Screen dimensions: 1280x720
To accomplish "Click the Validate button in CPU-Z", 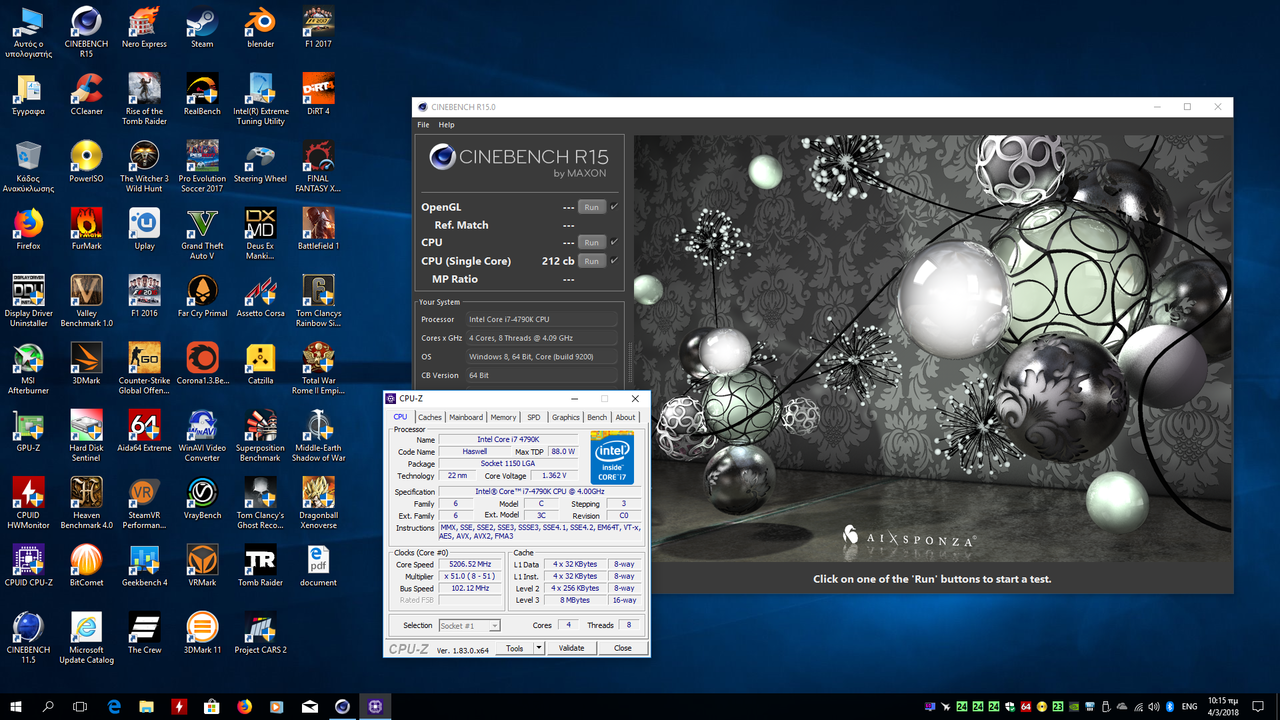I will pos(571,648).
